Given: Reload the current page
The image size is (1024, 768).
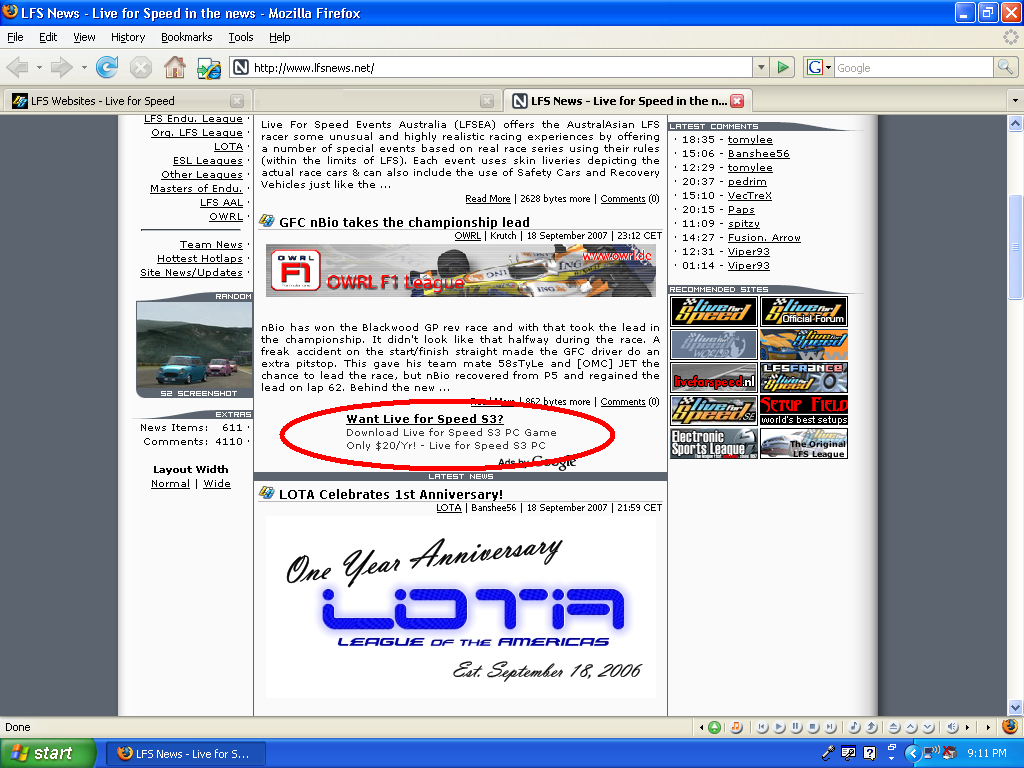Looking at the screenshot, I should pyautogui.click(x=107, y=67).
